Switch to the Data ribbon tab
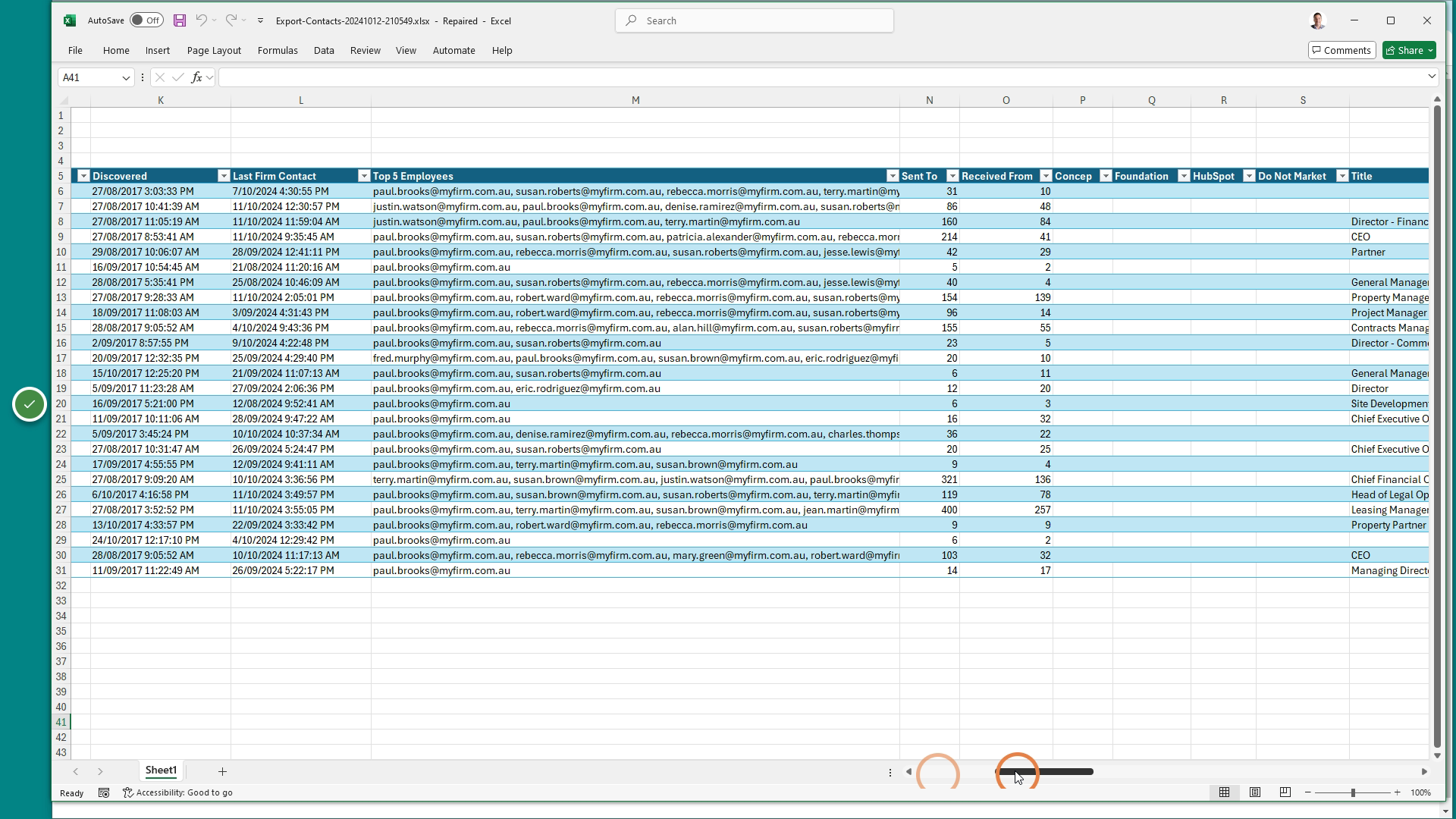Viewport: 1456px width, 819px height. click(x=324, y=50)
